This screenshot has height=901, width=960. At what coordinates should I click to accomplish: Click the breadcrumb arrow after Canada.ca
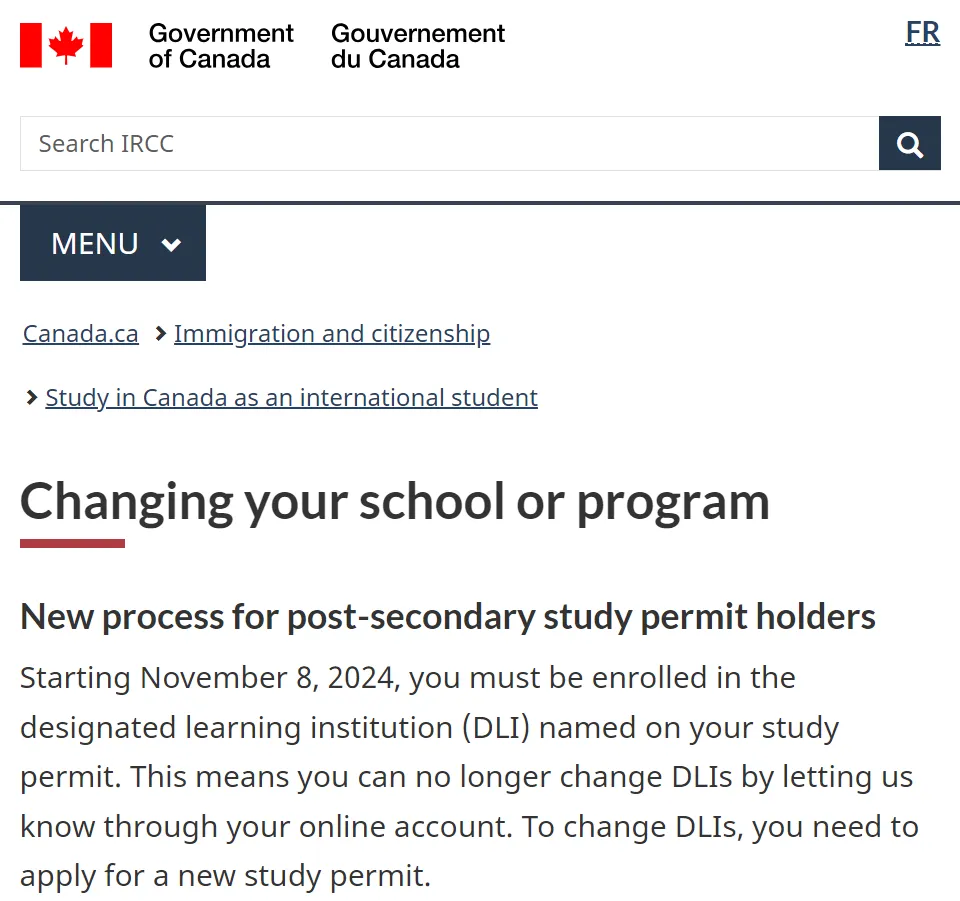(160, 334)
